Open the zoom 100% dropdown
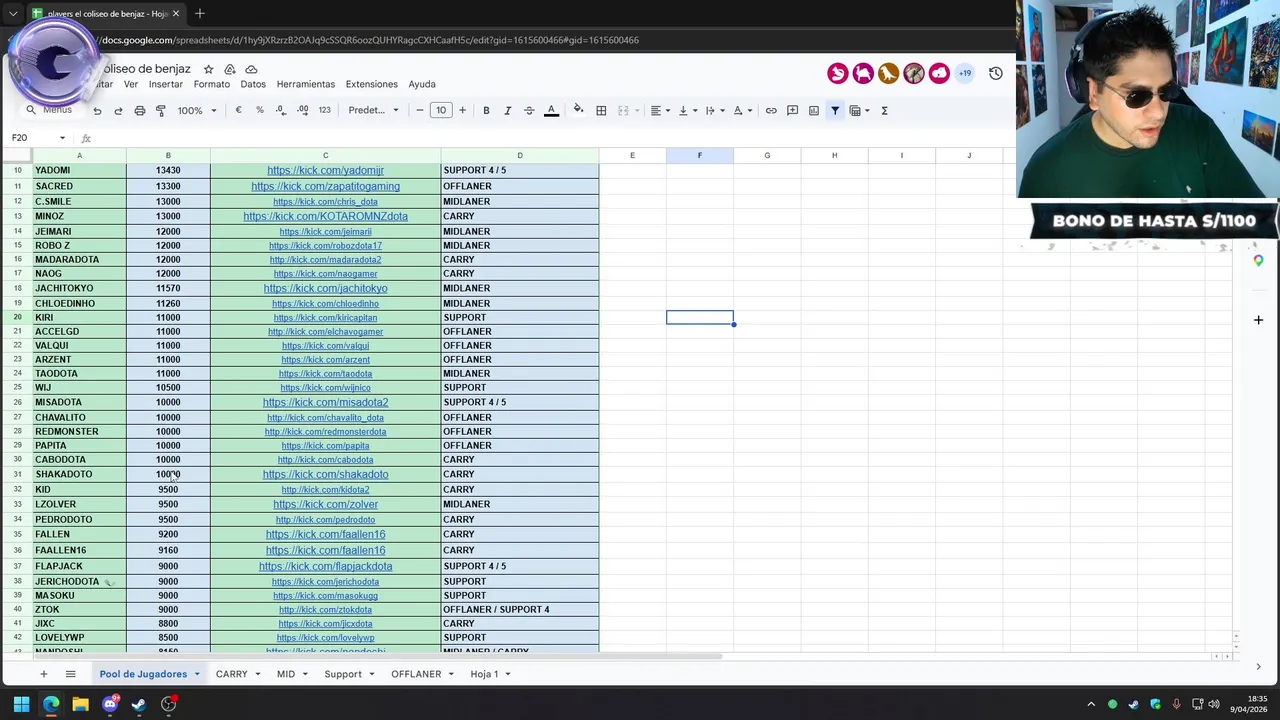This screenshot has width=1280, height=720. pos(197,110)
